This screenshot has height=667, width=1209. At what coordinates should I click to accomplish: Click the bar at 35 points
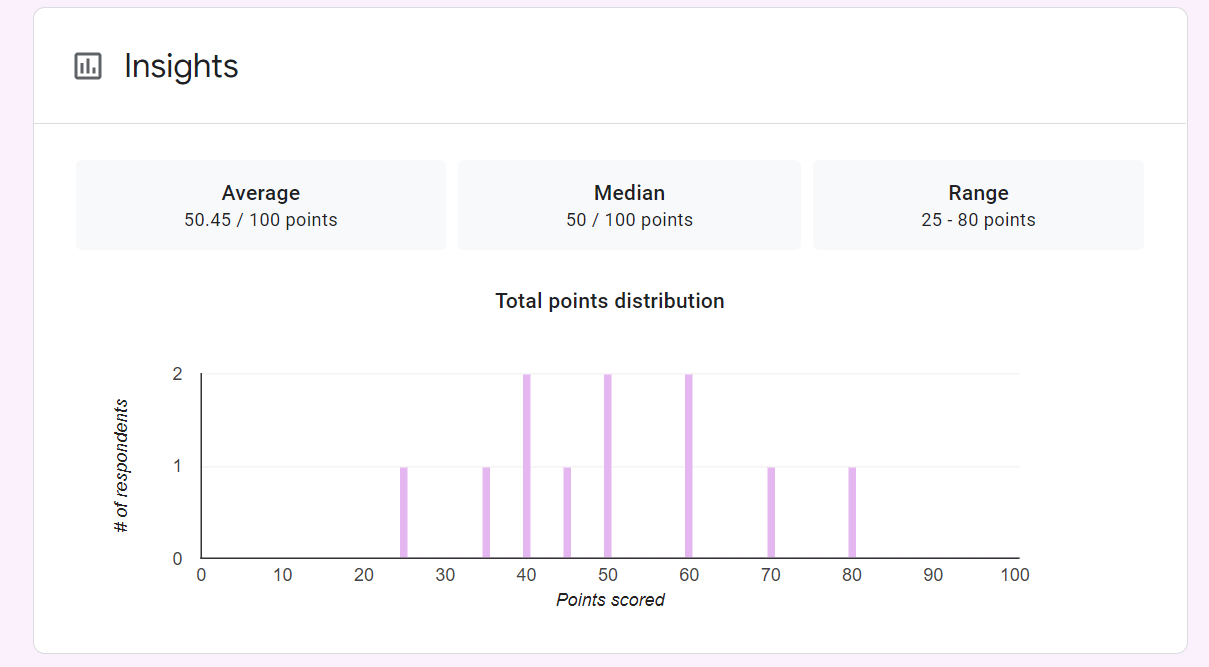pyautogui.click(x=486, y=512)
